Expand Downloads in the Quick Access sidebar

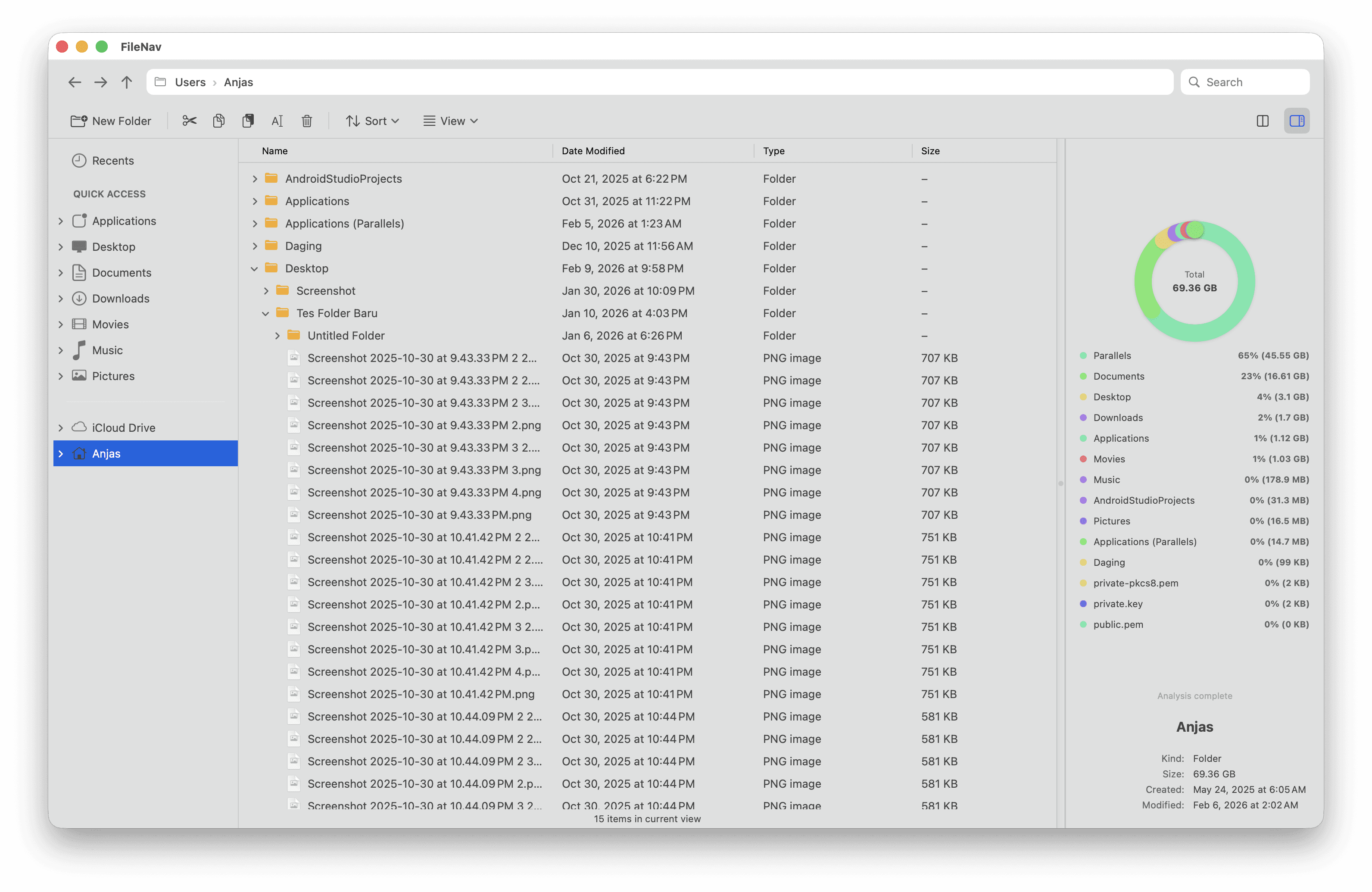60,299
